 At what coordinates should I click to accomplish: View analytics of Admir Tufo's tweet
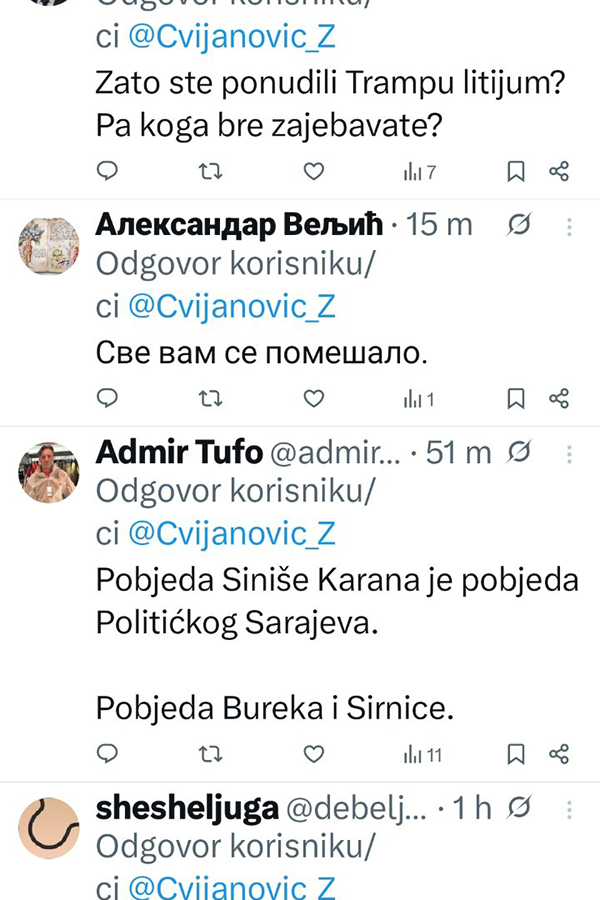point(422,754)
